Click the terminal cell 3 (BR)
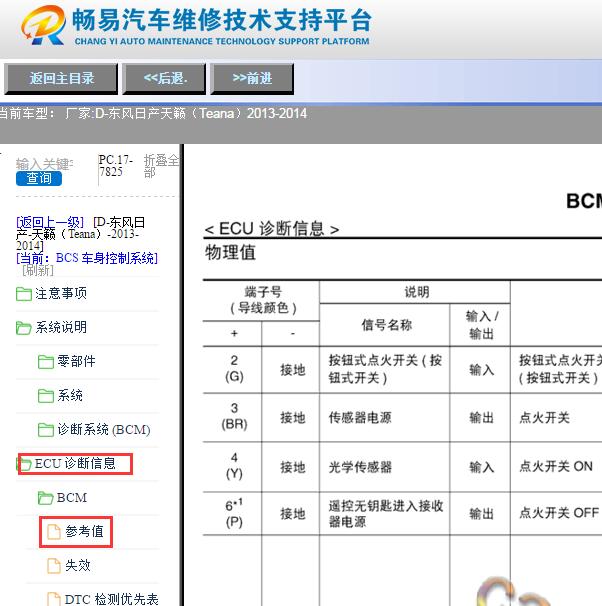This screenshot has height=606, width=602. coord(234,417)
